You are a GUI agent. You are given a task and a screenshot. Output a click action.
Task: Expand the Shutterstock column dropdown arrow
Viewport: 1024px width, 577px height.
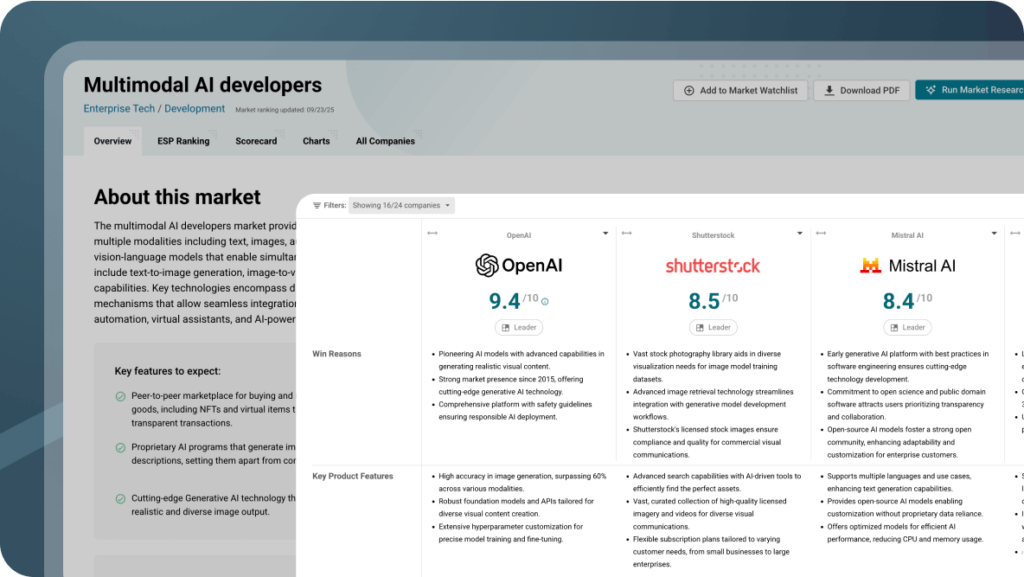pos(799,234)
